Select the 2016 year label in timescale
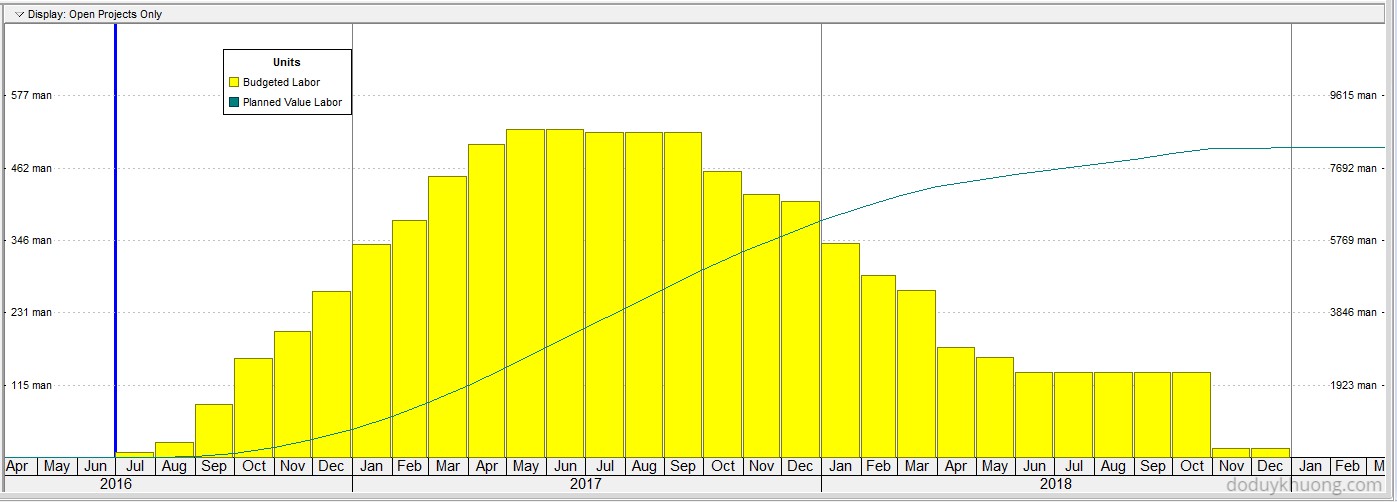This screenshot has width=1397, height=502. (x=115, y=484)
